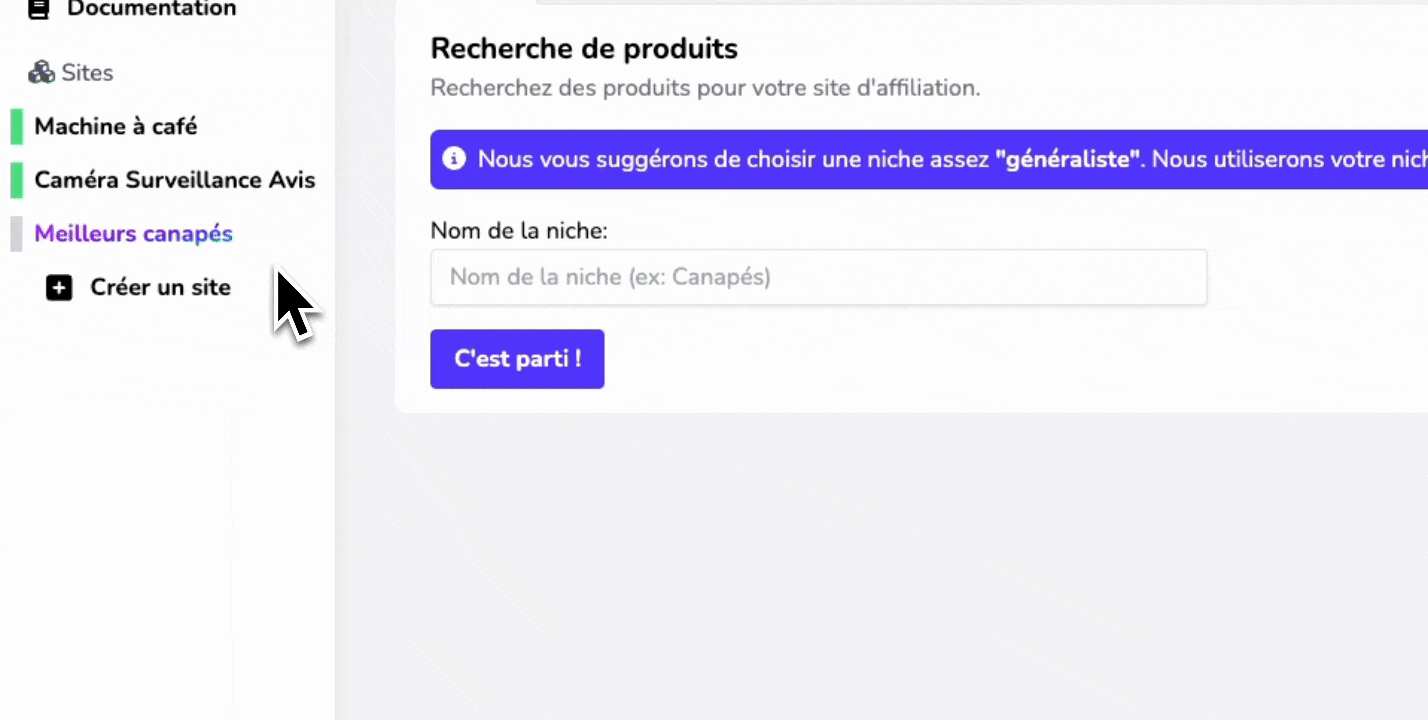Screen dimensions: 1428x720
Task: Click the Sites cubes icon
Action: 41,73
